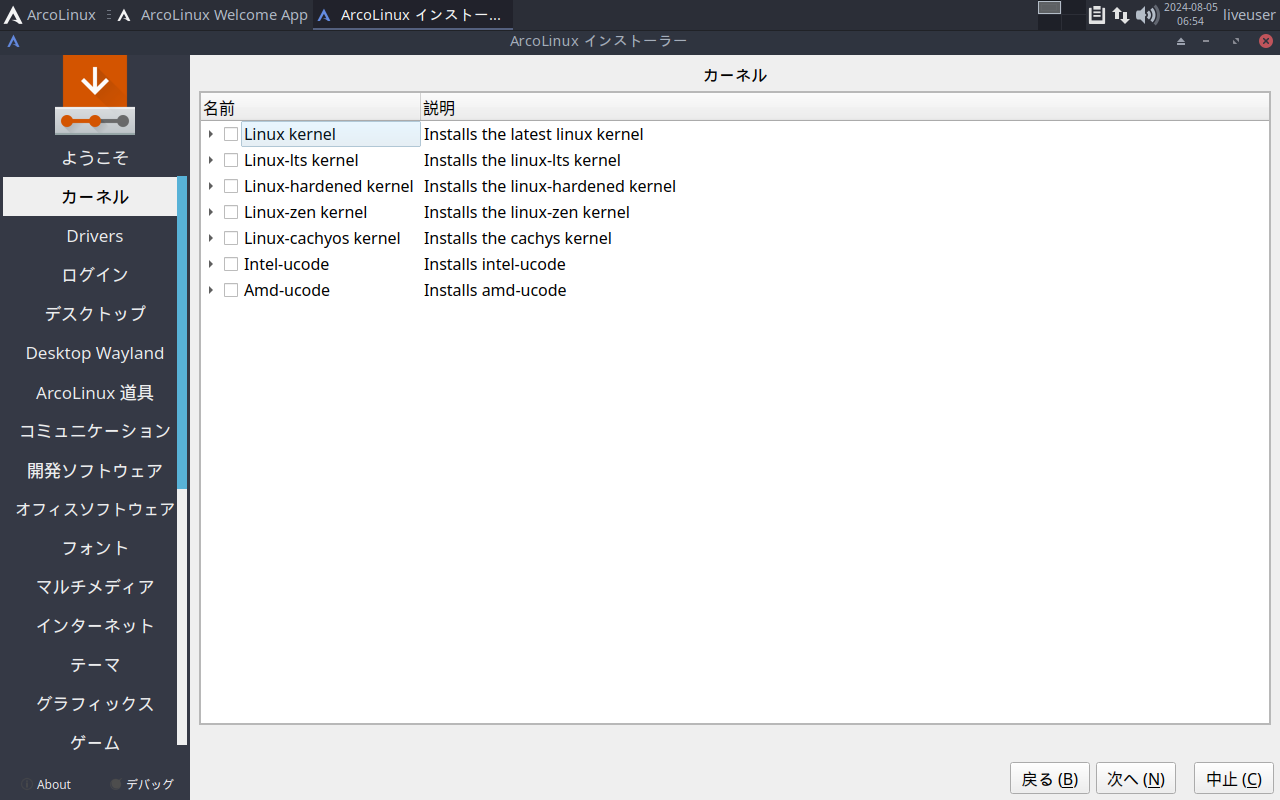This screenshot has width=1280, height=800.
Task: Expand the Linux-lts kernel group
Action: (210, 160)
